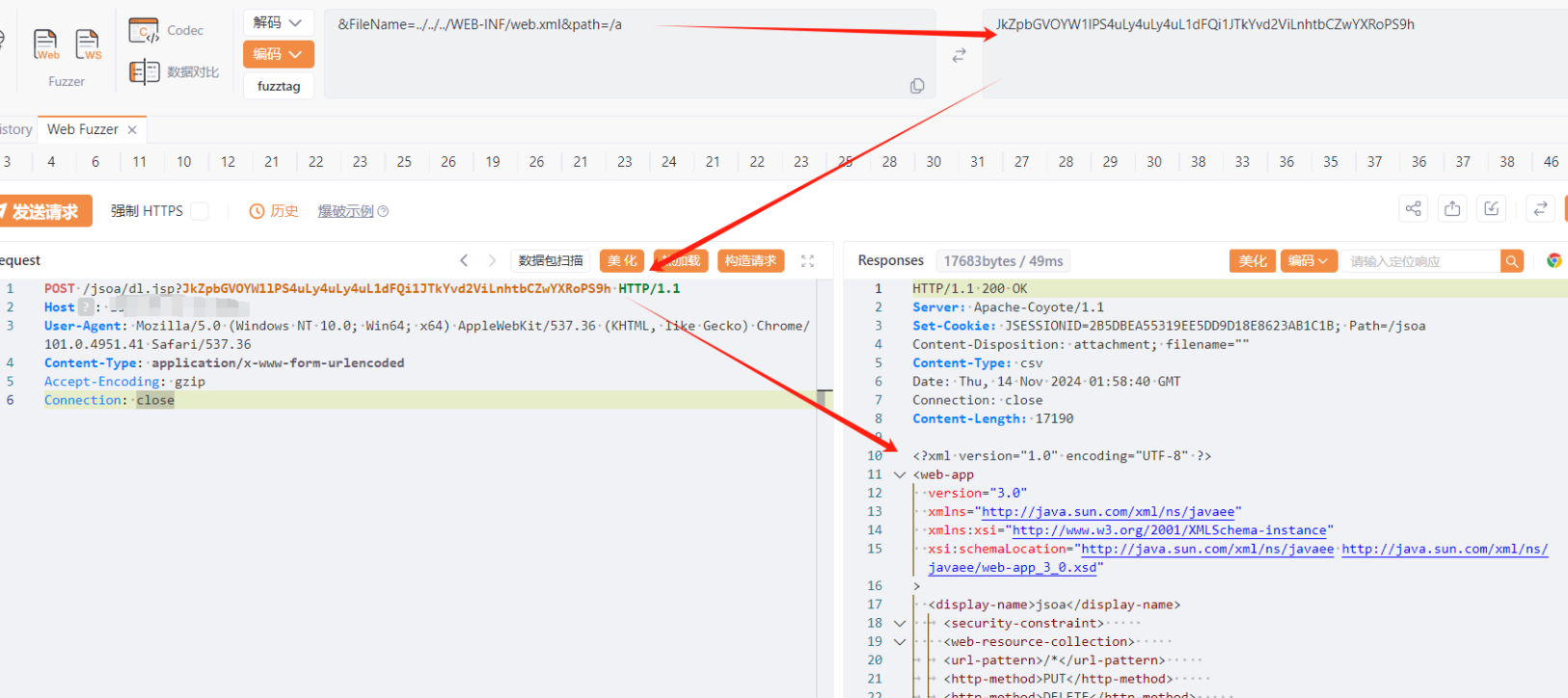The width and height of the screenshot is (1568, 698).
Task: Click the 构造请求 build request button
Action: pyautogui.click(x=750, y=260)
